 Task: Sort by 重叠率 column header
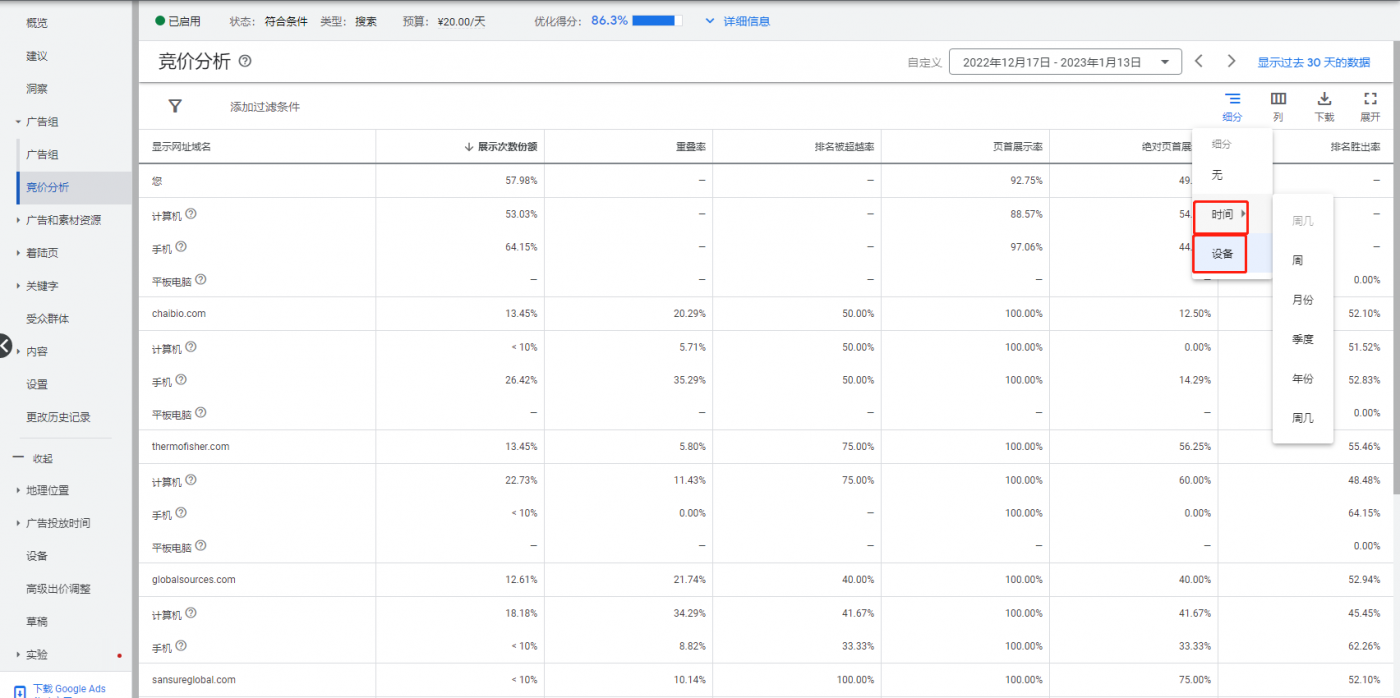point(691,147)
